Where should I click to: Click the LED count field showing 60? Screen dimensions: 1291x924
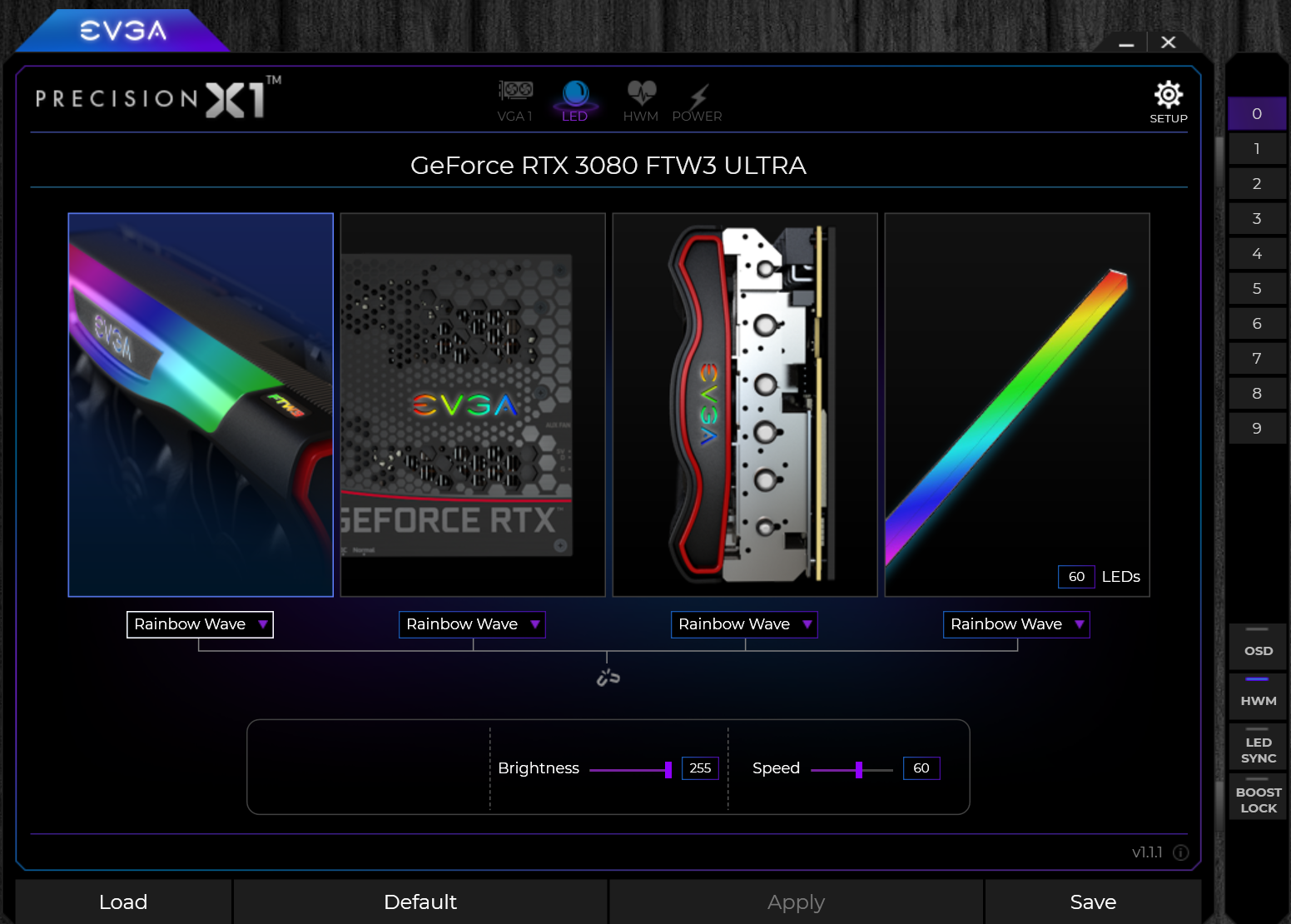tap(1076, 577)
